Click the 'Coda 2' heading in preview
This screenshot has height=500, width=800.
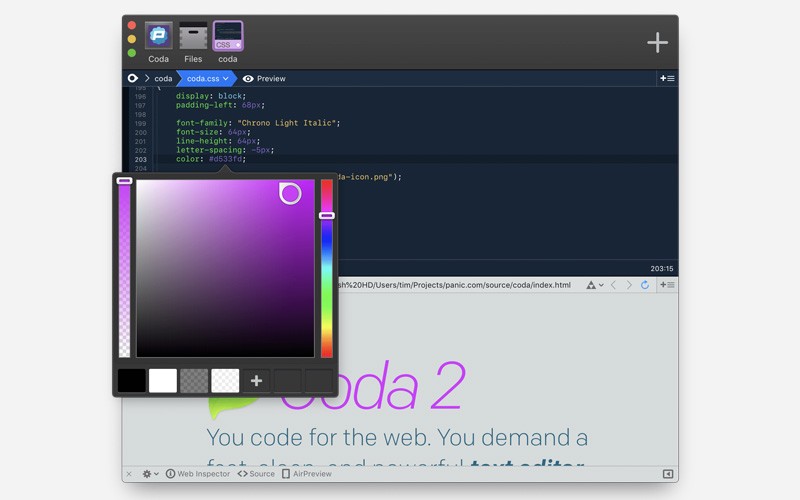coord(372,386)
